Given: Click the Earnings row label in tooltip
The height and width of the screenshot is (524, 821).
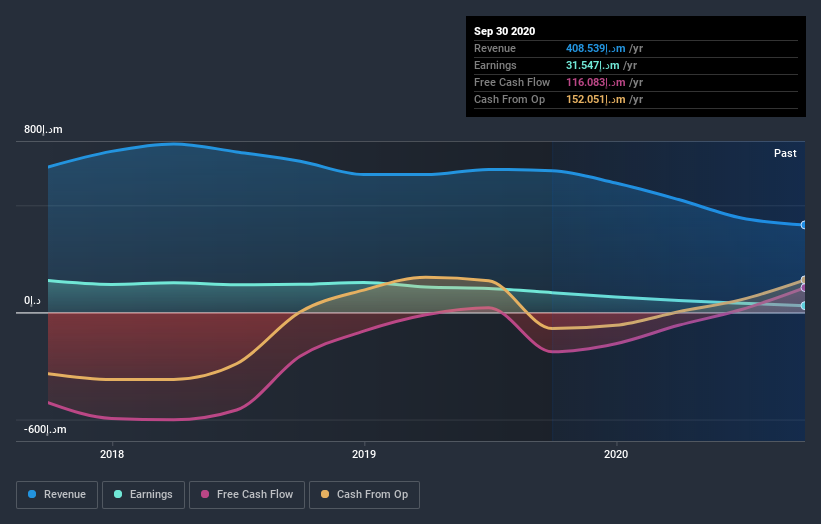Looking at the screenshot, I should [x=495, y=65].
